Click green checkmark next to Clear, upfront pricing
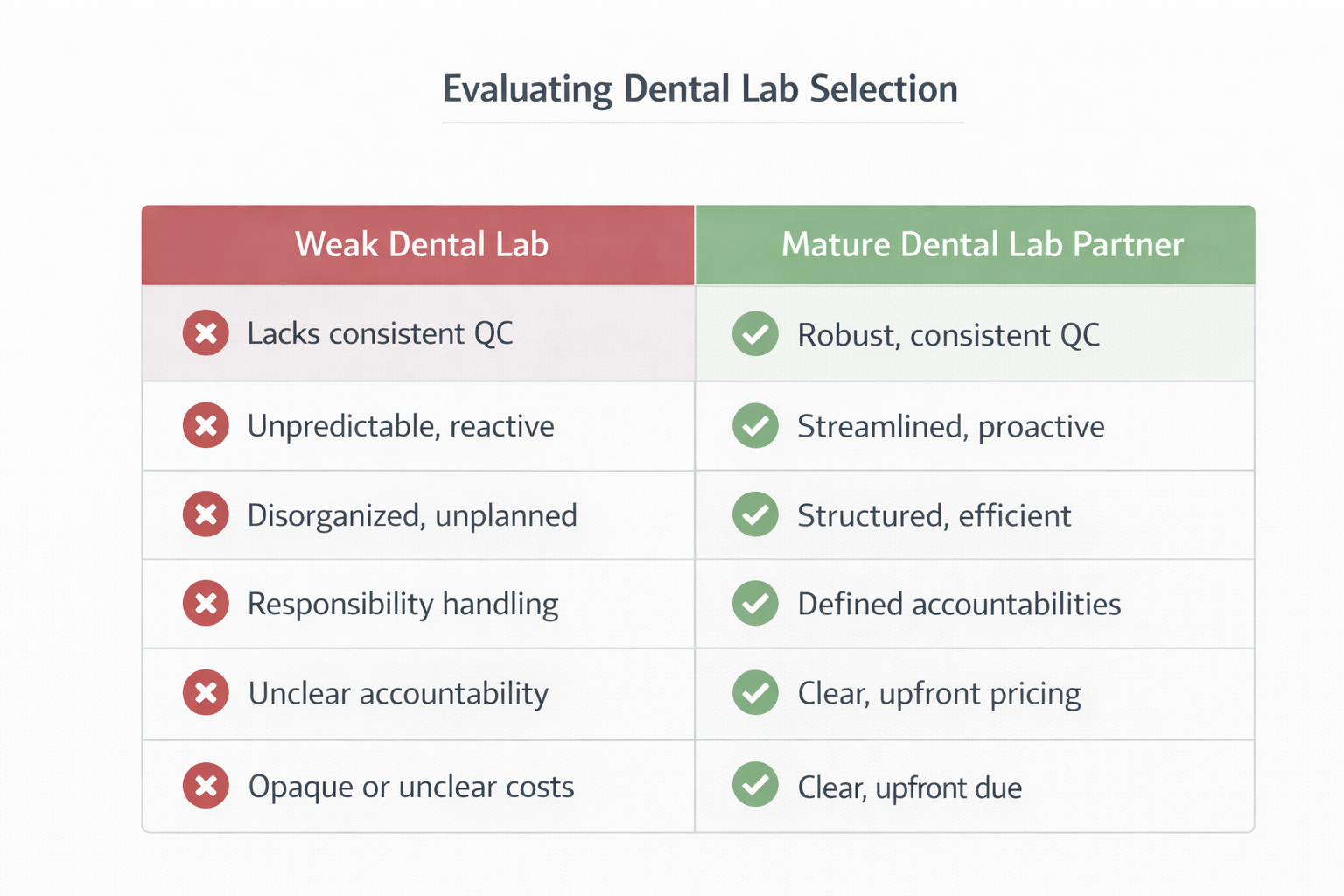 [x=755, y=692]
